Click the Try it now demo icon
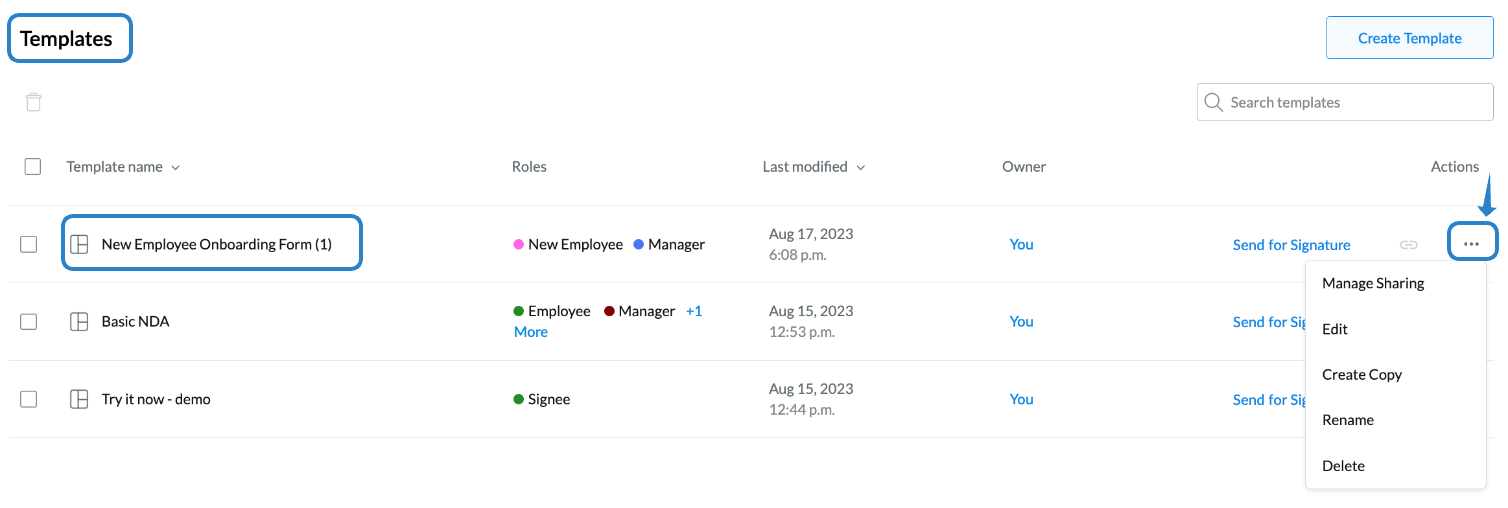Image resolution: width=1508 pixels, height=508 pixels. (79, 399)
